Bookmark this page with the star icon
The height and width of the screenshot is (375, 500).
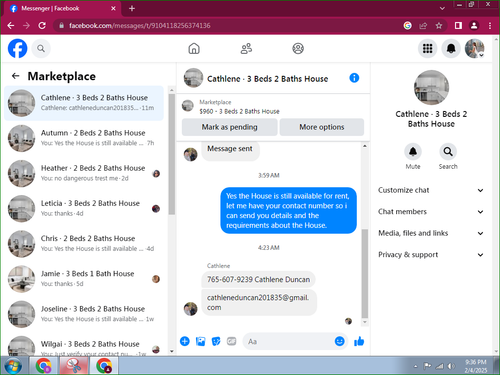pos(439,26)
